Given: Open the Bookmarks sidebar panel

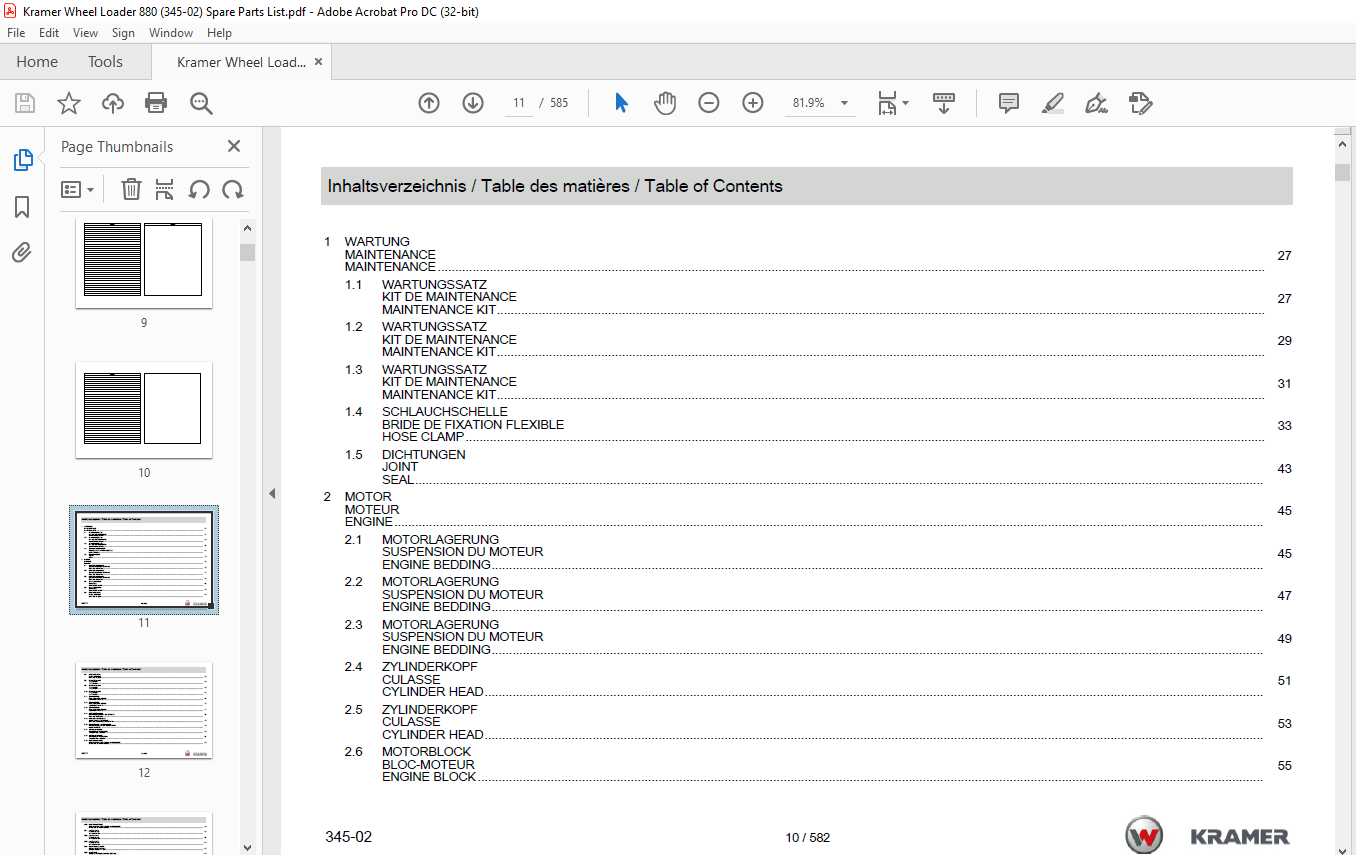Looking at the screenshot, I should point(22,207).
